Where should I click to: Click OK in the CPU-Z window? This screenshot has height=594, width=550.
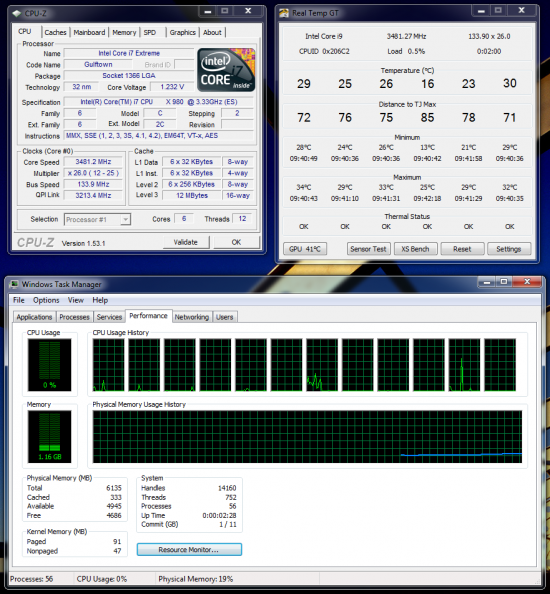pos(236,242)
